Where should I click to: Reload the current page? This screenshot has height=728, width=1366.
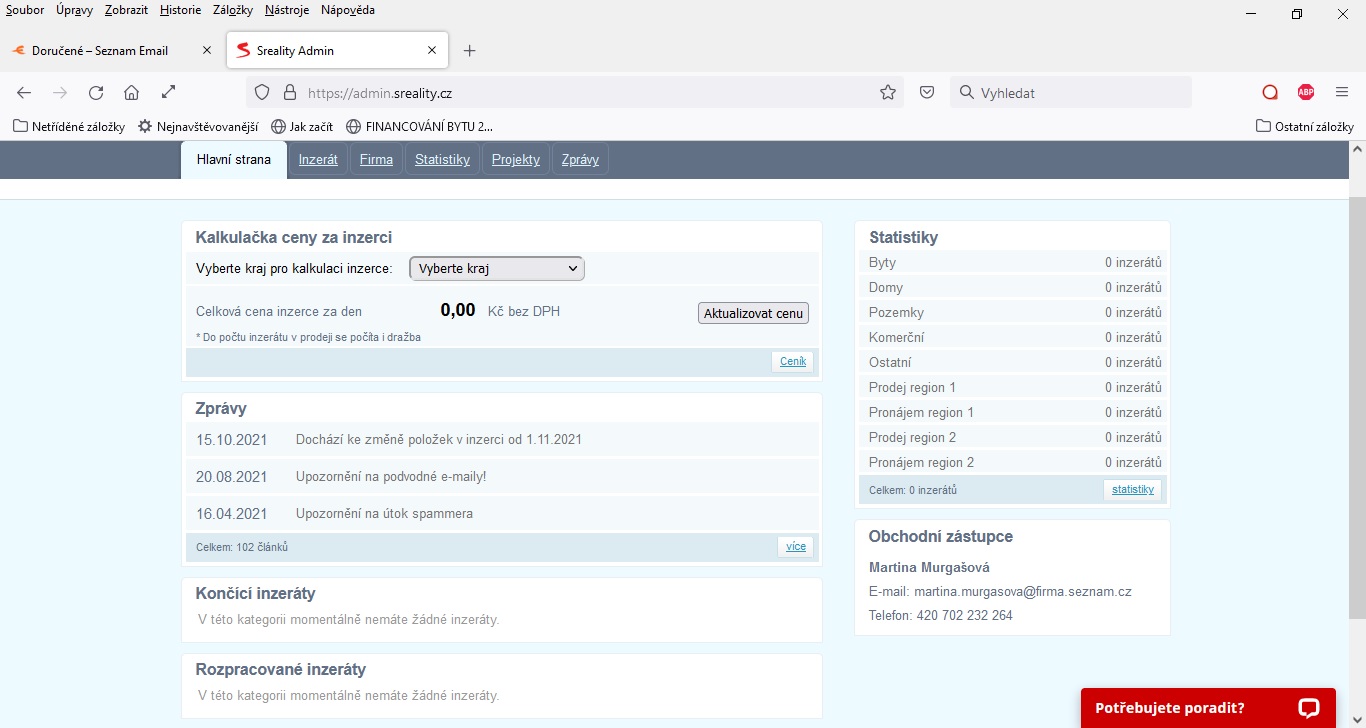click(96, 93)
